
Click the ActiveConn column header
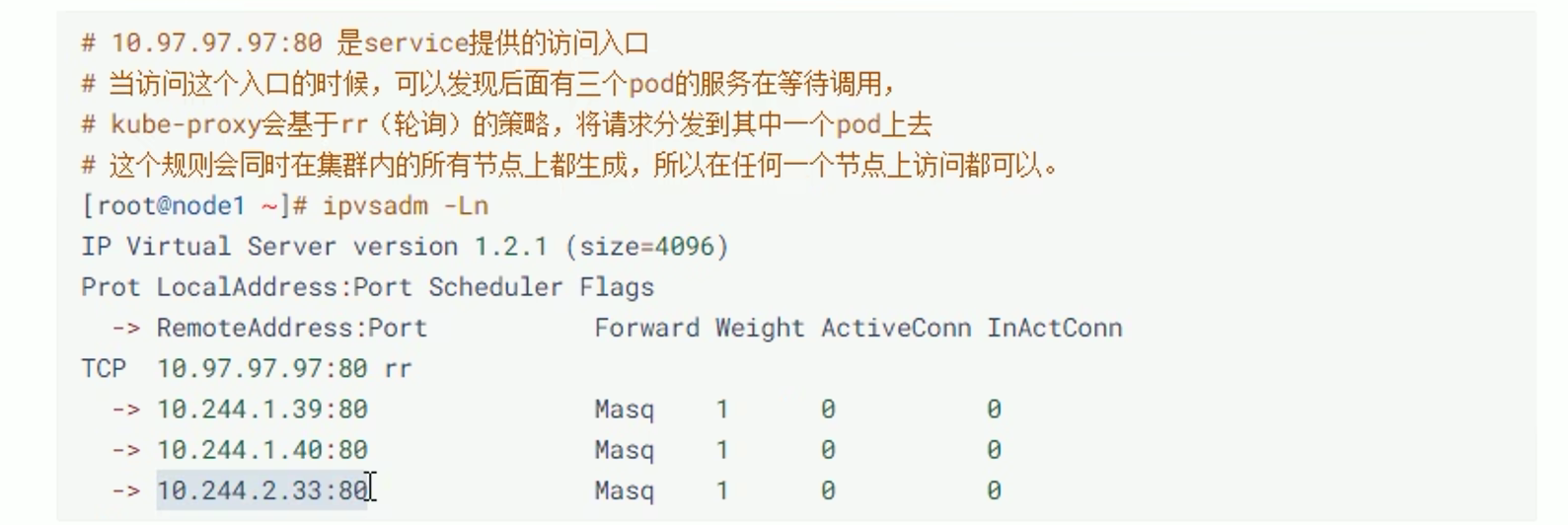click(x=895, y=328)
